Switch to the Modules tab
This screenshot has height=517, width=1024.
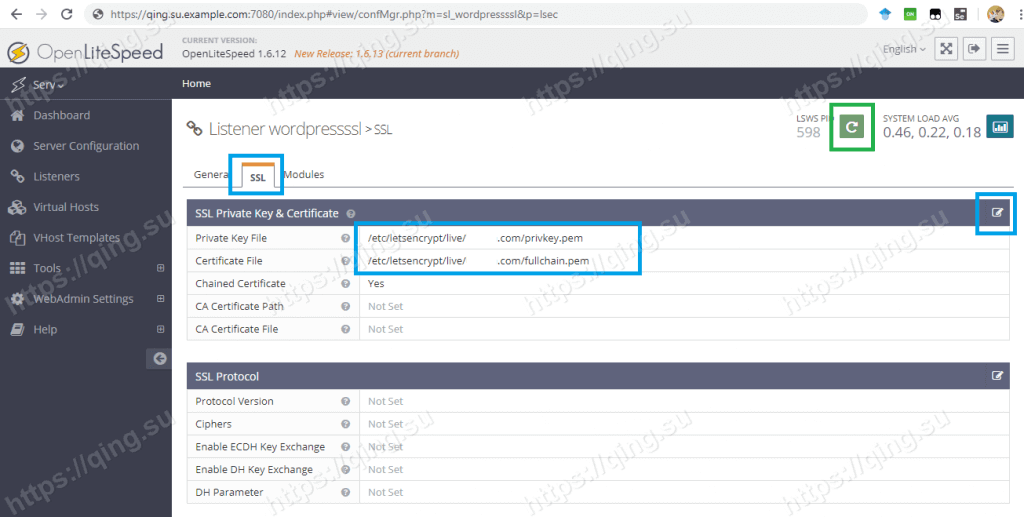[x=304, y=174]
